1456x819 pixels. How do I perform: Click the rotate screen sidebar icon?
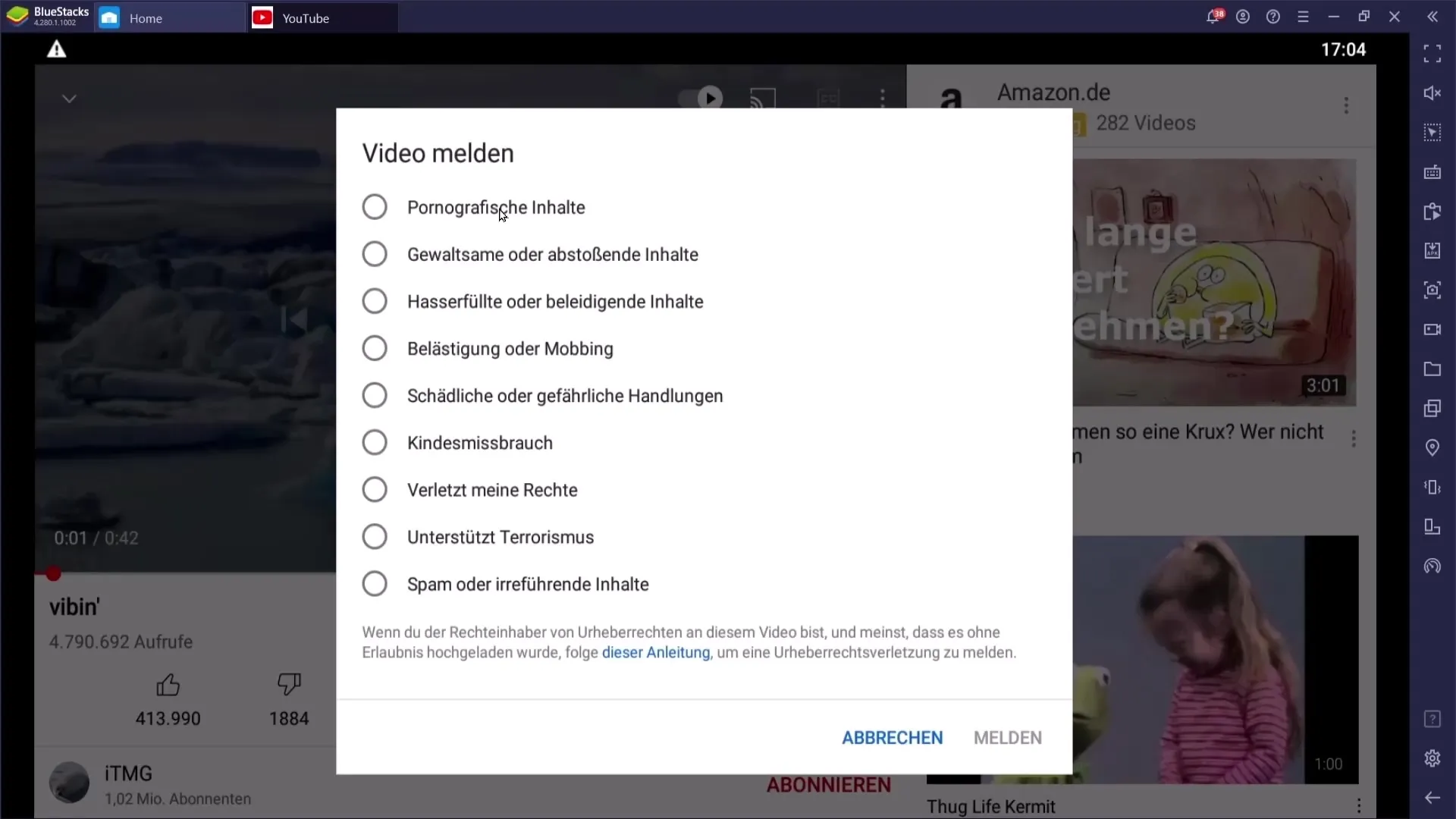(1432, 527)
